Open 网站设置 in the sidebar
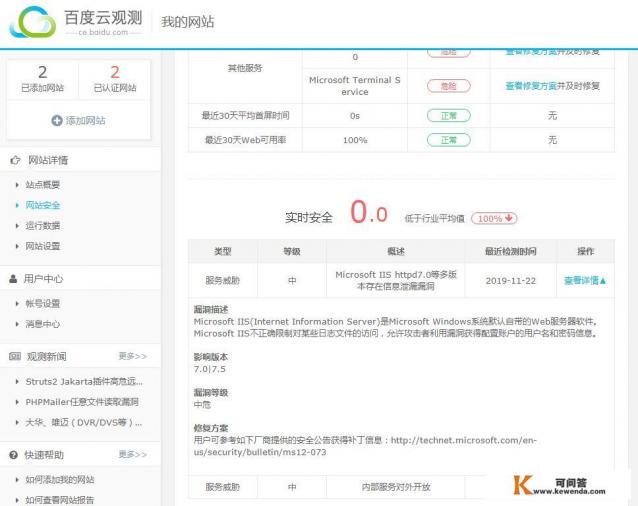Screen dimensions: 638x506 [x=43, y=246]
